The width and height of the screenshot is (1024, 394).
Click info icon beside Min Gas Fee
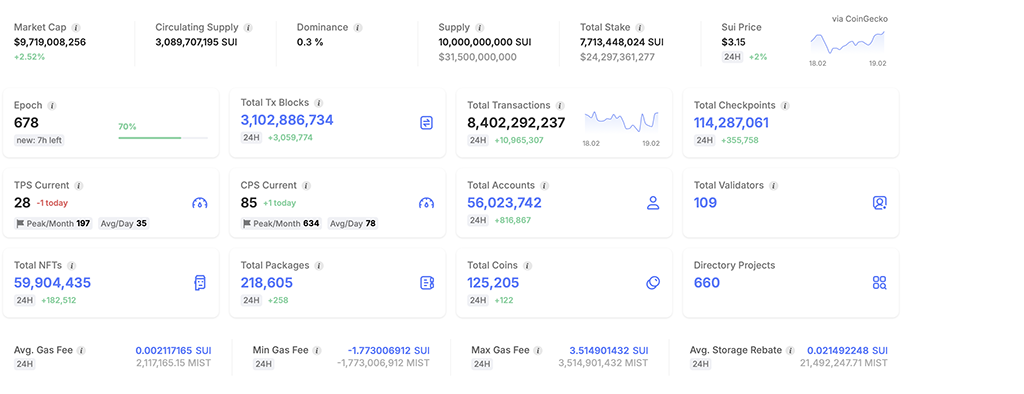(x=317, y=350)
